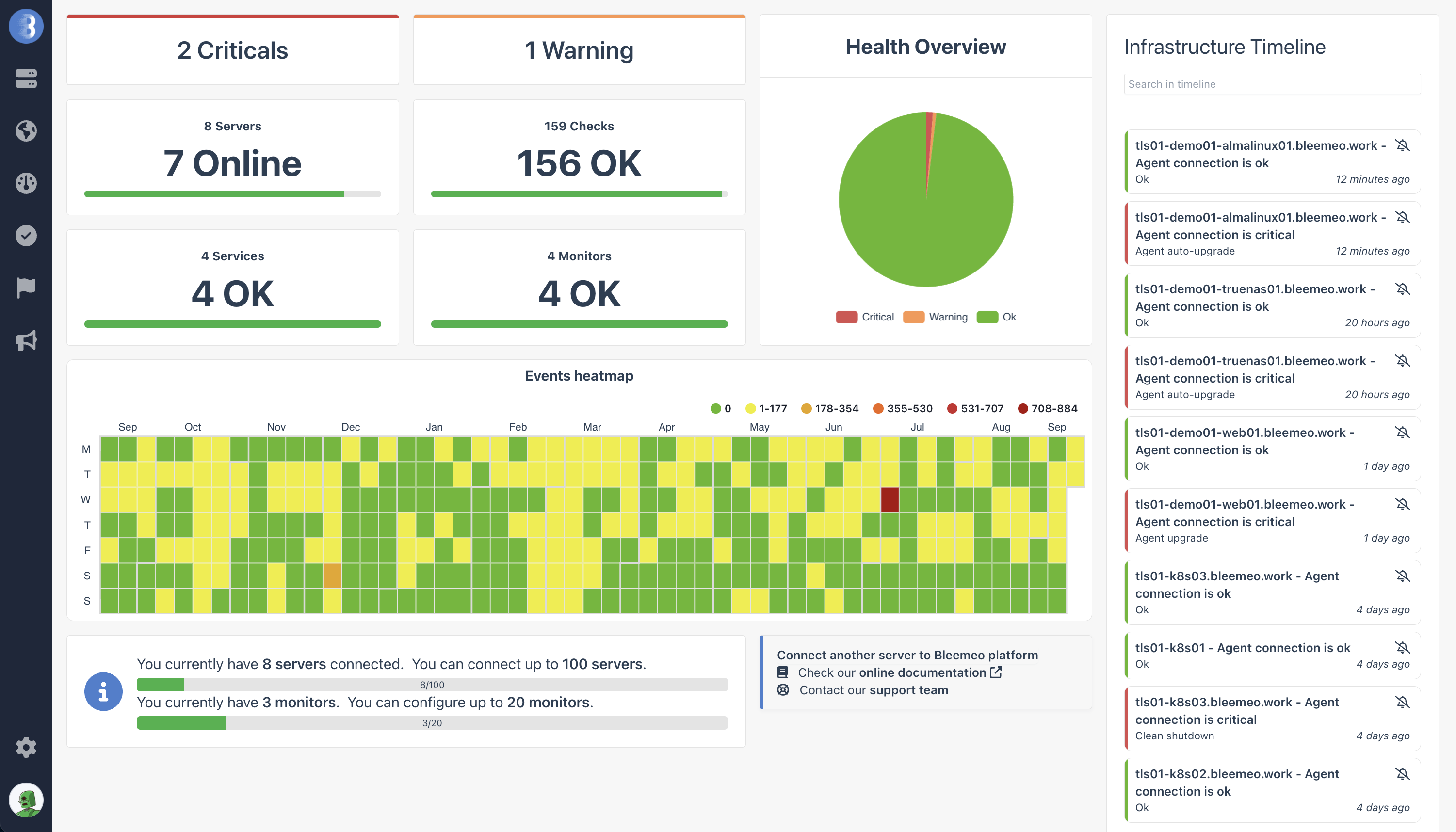Open 'tls01-k8s01 - Agent connection is ok' event
This screenshot has height=832, width=1456.
(1272, 655)
